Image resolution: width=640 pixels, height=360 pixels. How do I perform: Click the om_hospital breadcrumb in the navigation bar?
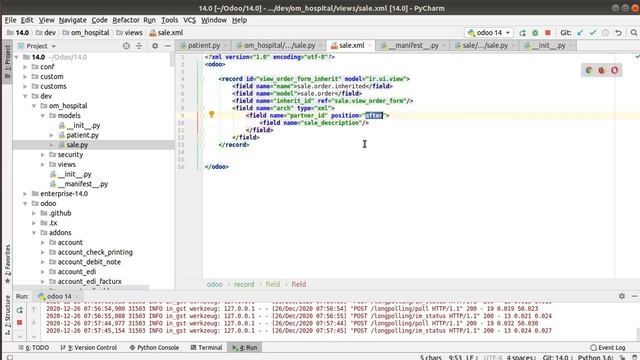90,33
